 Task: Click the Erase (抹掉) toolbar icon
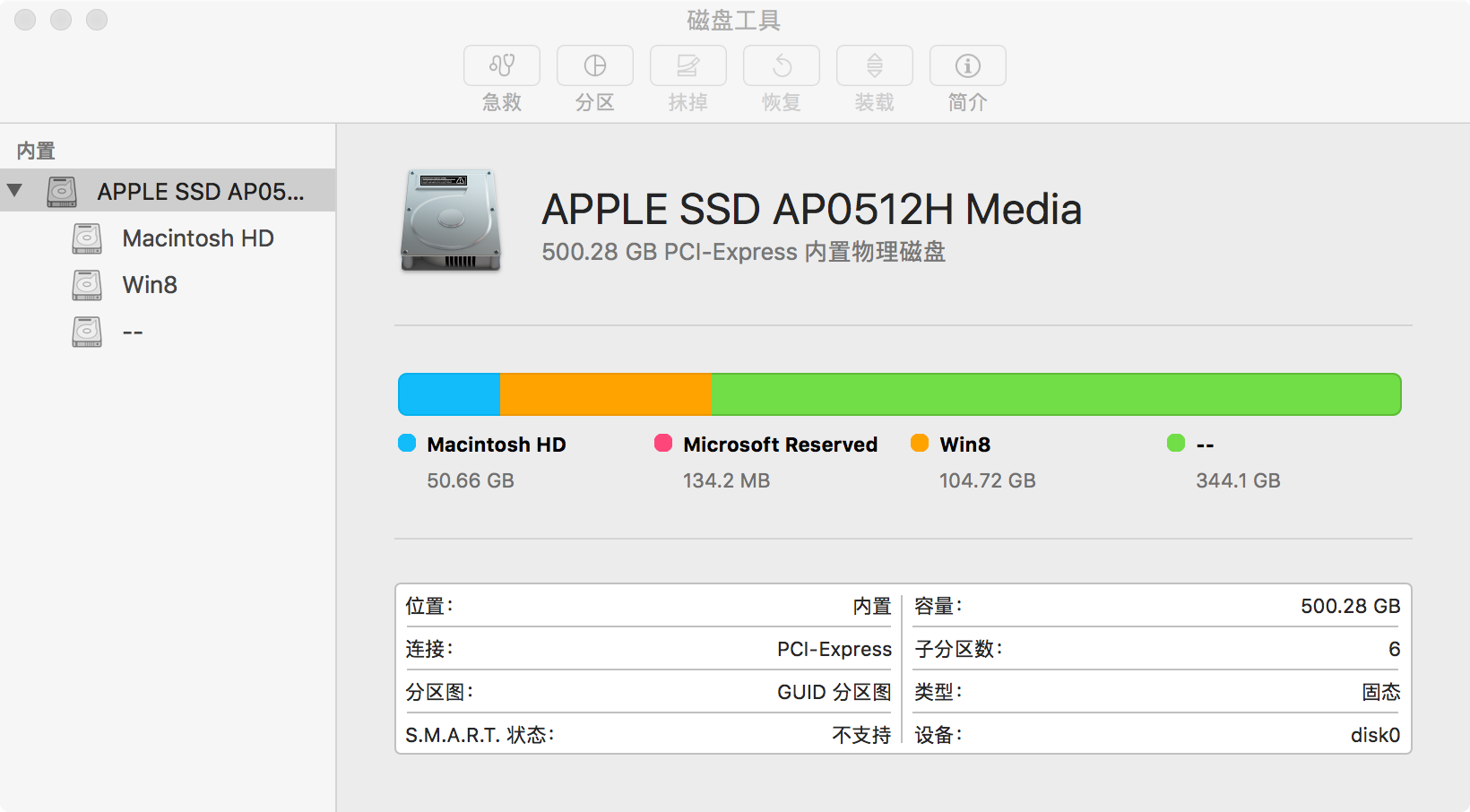688,65
